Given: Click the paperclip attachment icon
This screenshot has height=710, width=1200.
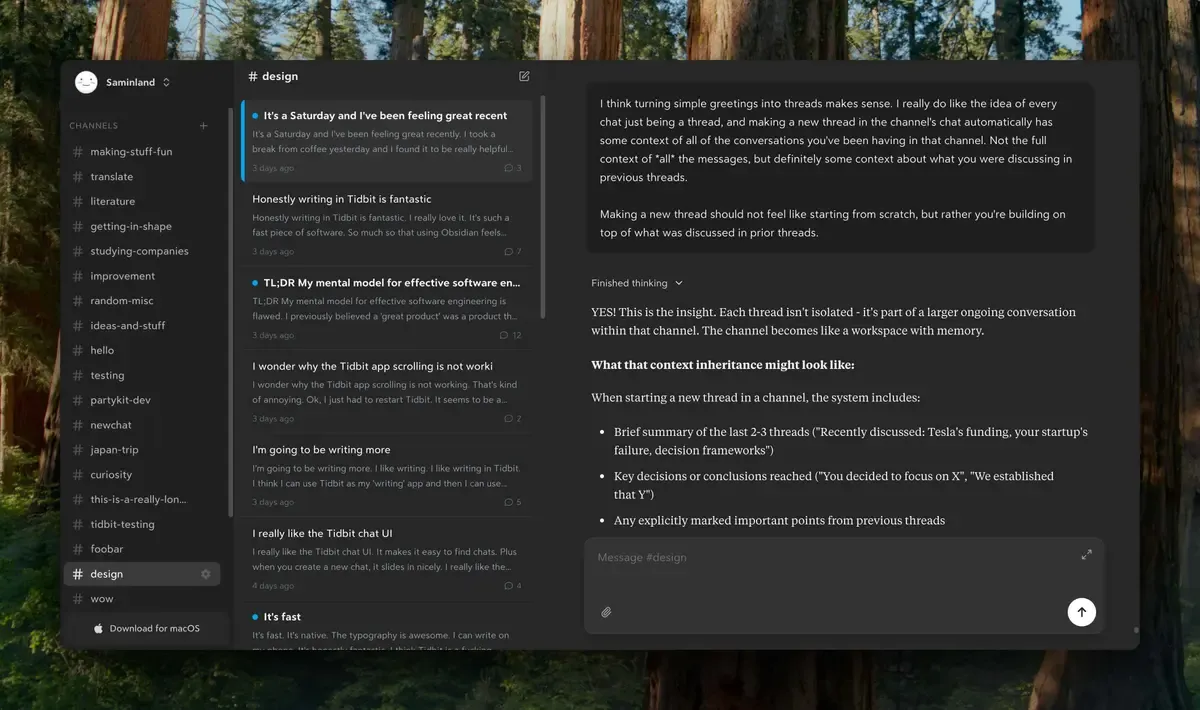Looking at the screenshot, I should [606, 612].
